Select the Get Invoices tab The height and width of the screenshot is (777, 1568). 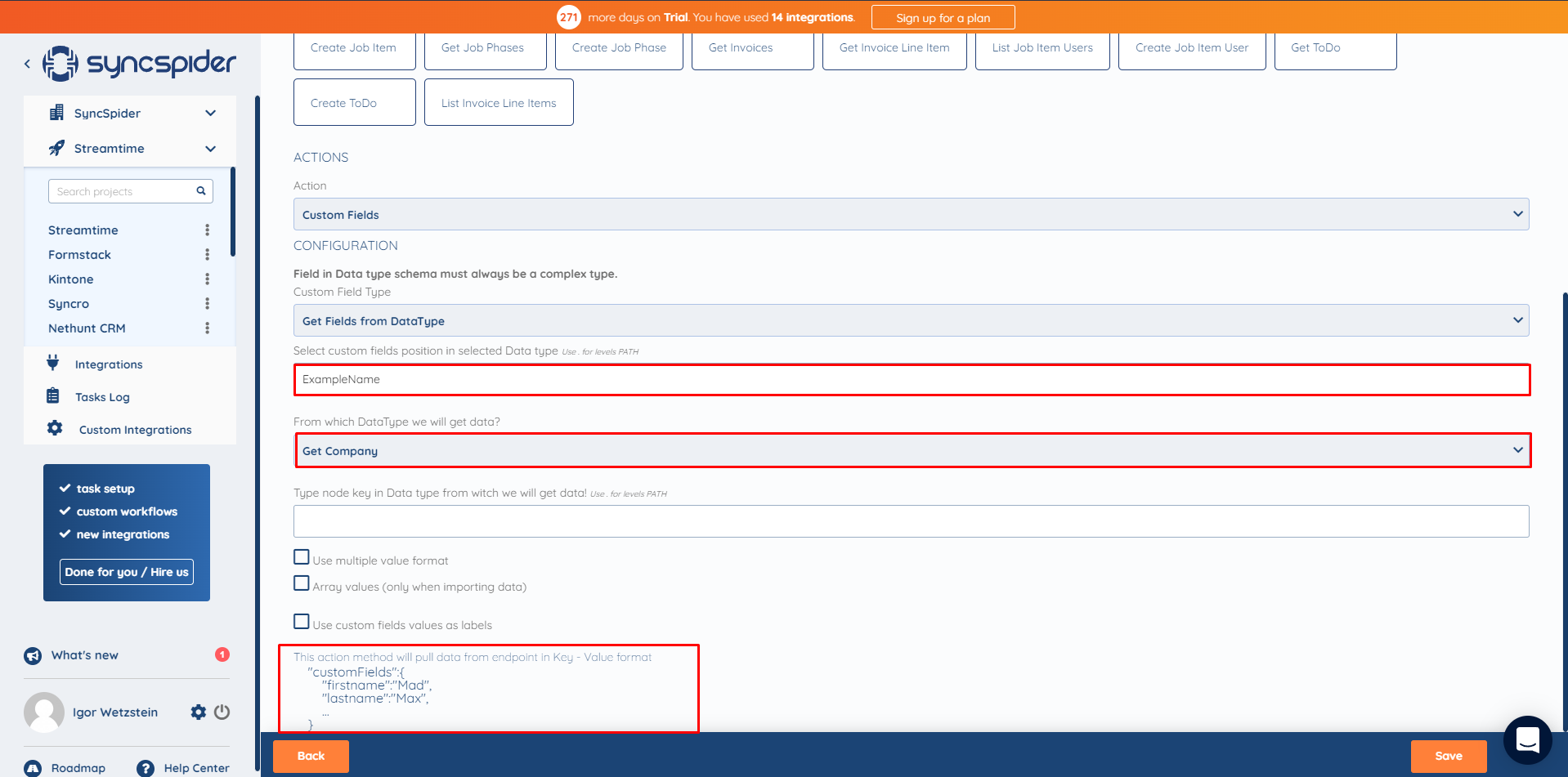tap(752, 48)
